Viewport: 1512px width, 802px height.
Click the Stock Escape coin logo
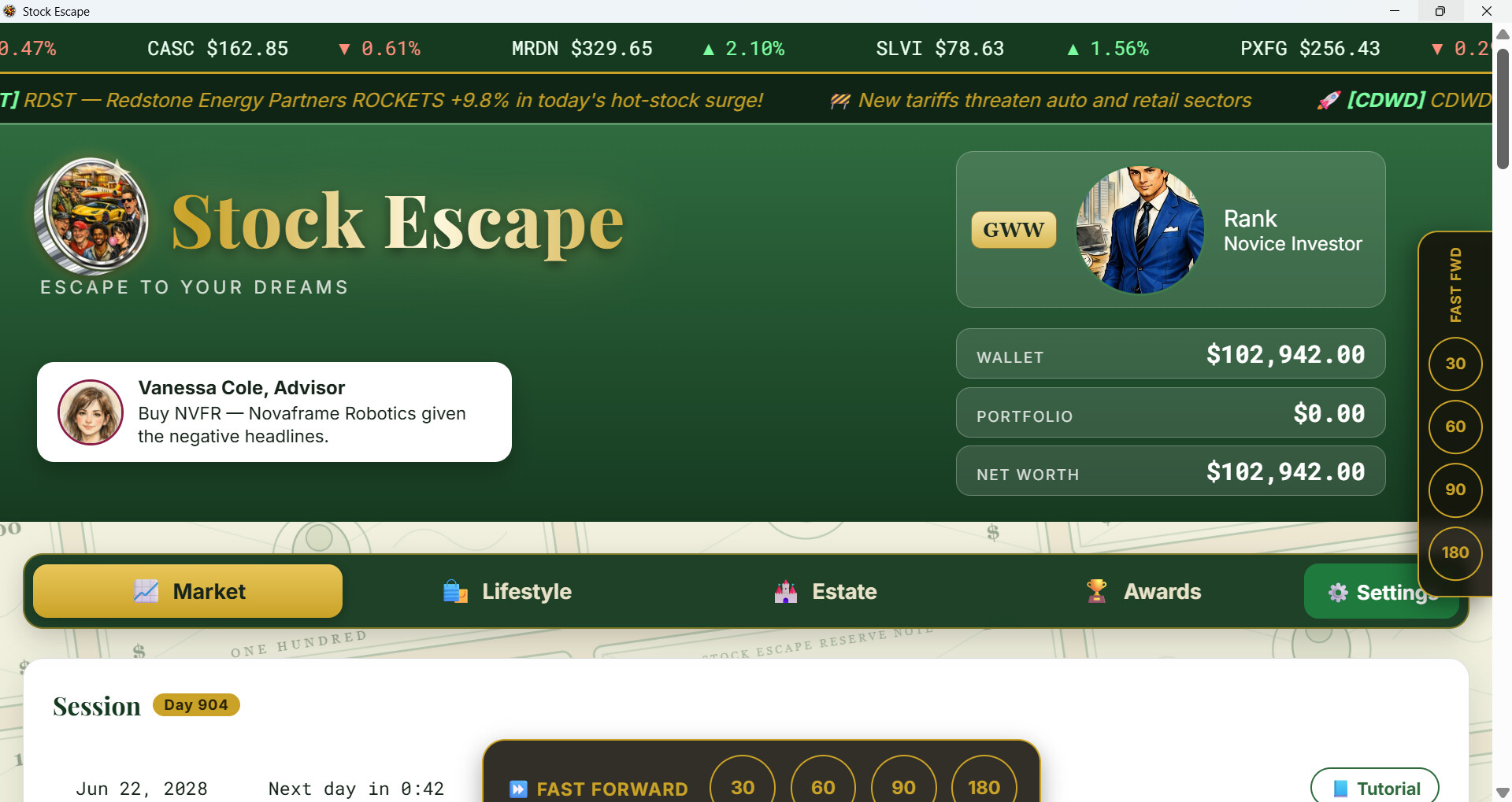pos(92,215)
